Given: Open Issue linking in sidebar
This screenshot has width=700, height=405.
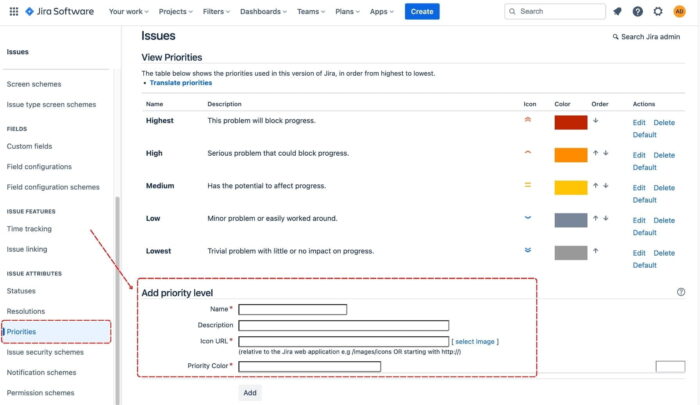Looking at the screenshot, I should pyautogui.click(x=27, y=249).
